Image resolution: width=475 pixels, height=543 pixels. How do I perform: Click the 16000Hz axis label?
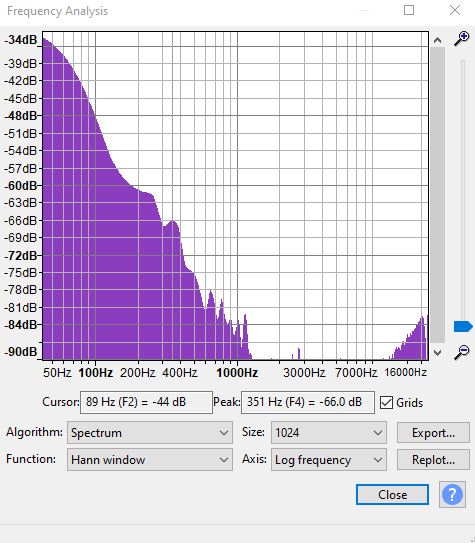click(405, 373)
